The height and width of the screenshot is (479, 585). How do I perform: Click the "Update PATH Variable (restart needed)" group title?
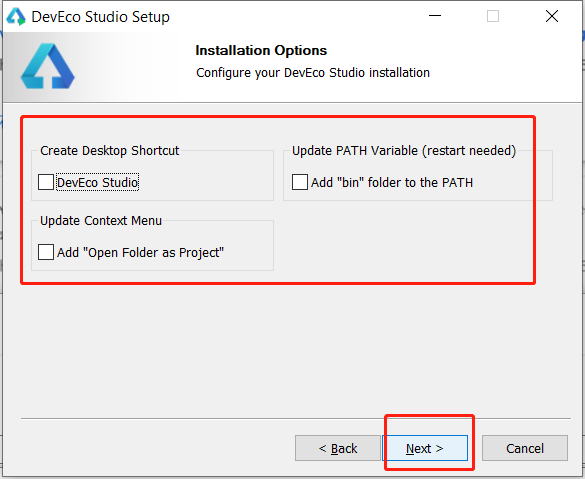tap(404, 150)
